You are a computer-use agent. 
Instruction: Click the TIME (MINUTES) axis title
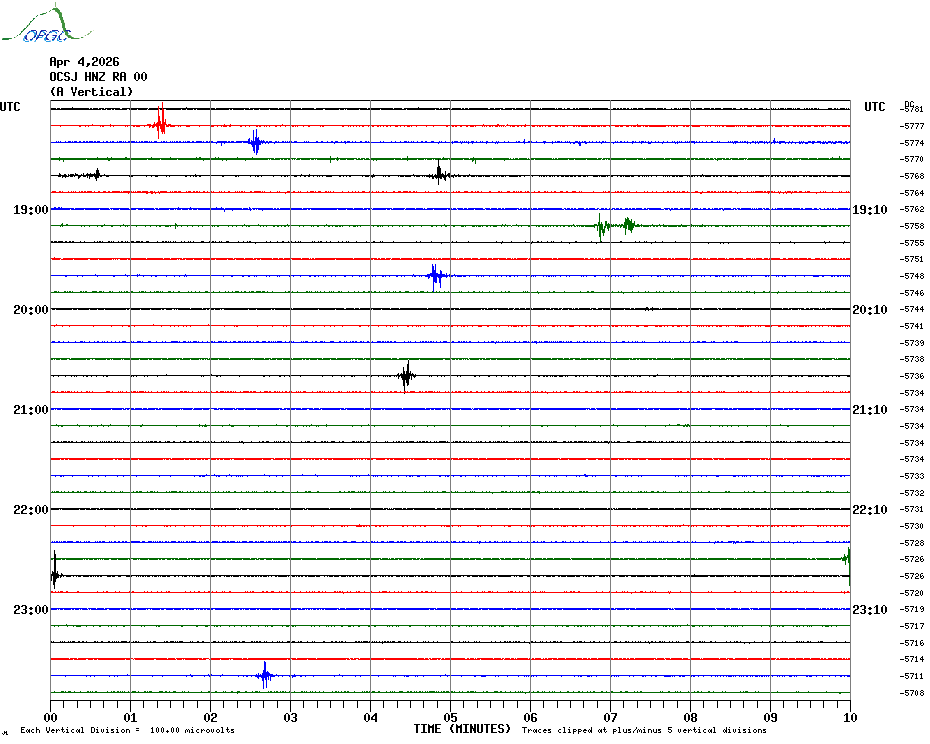(462, 729)
